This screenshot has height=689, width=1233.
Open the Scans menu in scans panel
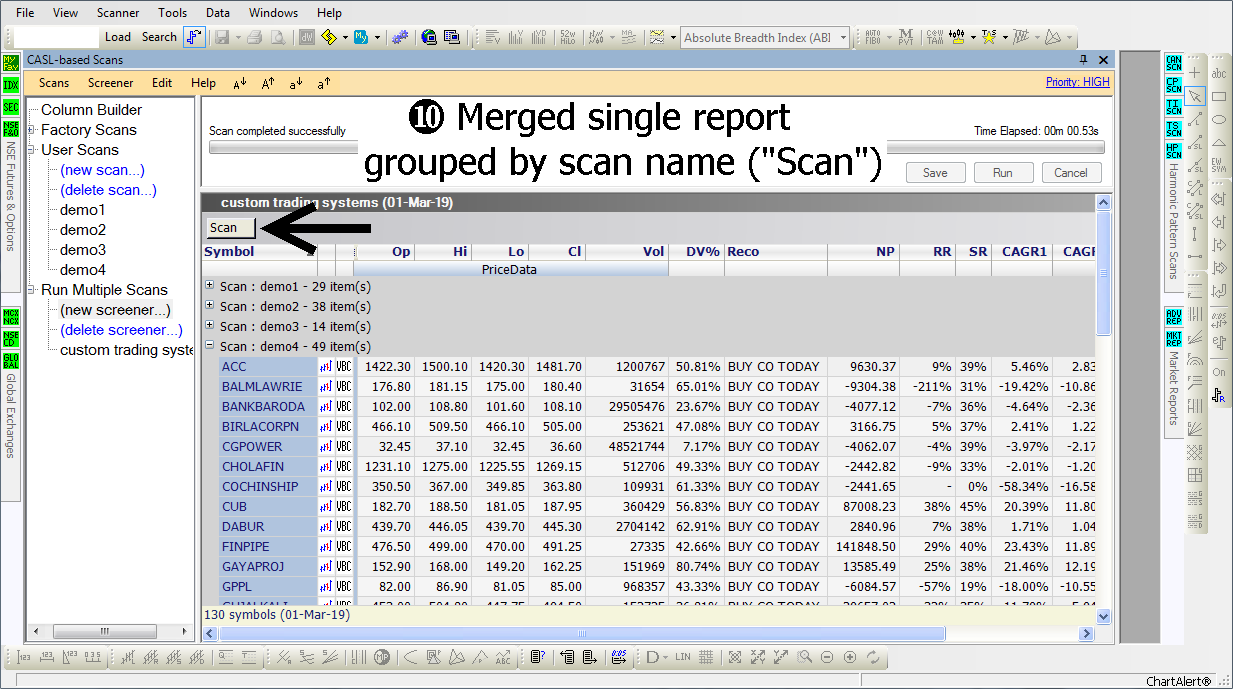(54, 83)
